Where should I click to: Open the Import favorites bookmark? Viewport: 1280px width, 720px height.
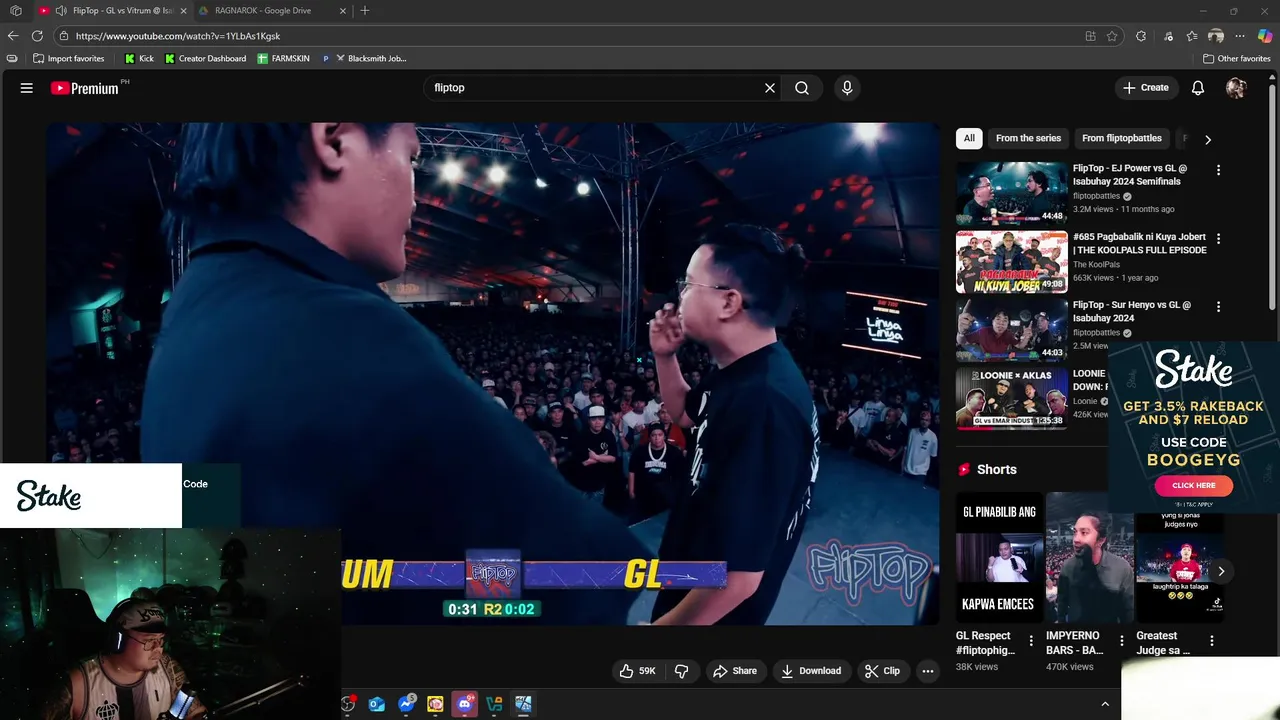(x=68, y=58)
